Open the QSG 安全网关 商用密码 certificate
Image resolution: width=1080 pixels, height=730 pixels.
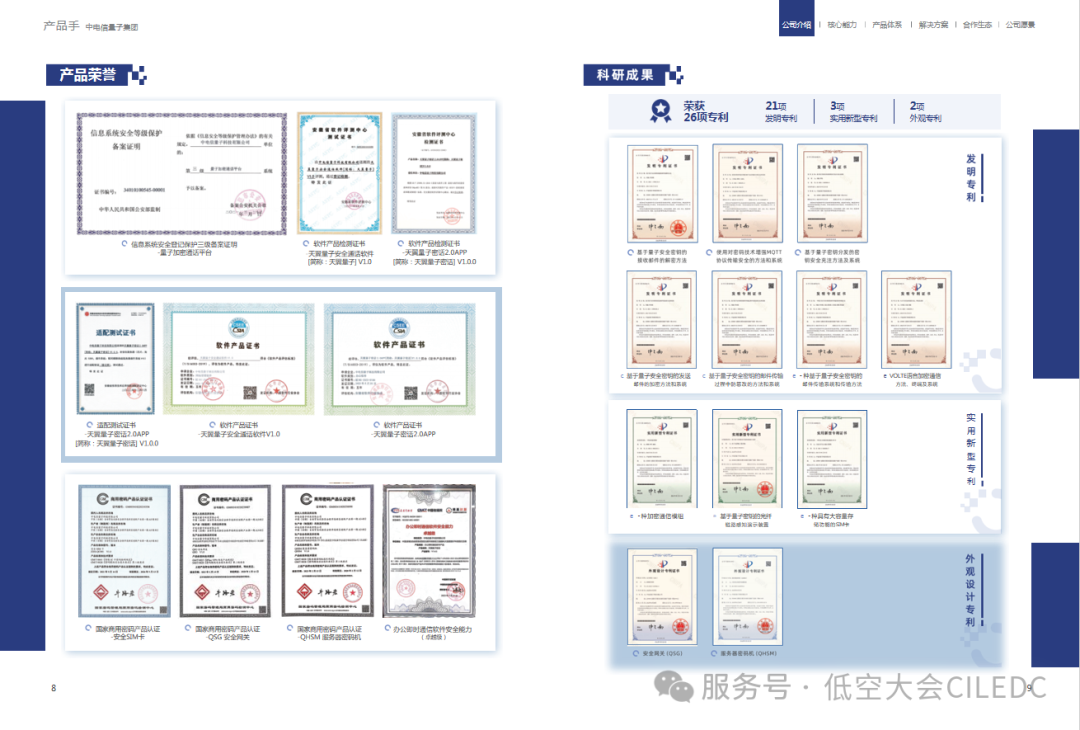[x=225, y=551]
